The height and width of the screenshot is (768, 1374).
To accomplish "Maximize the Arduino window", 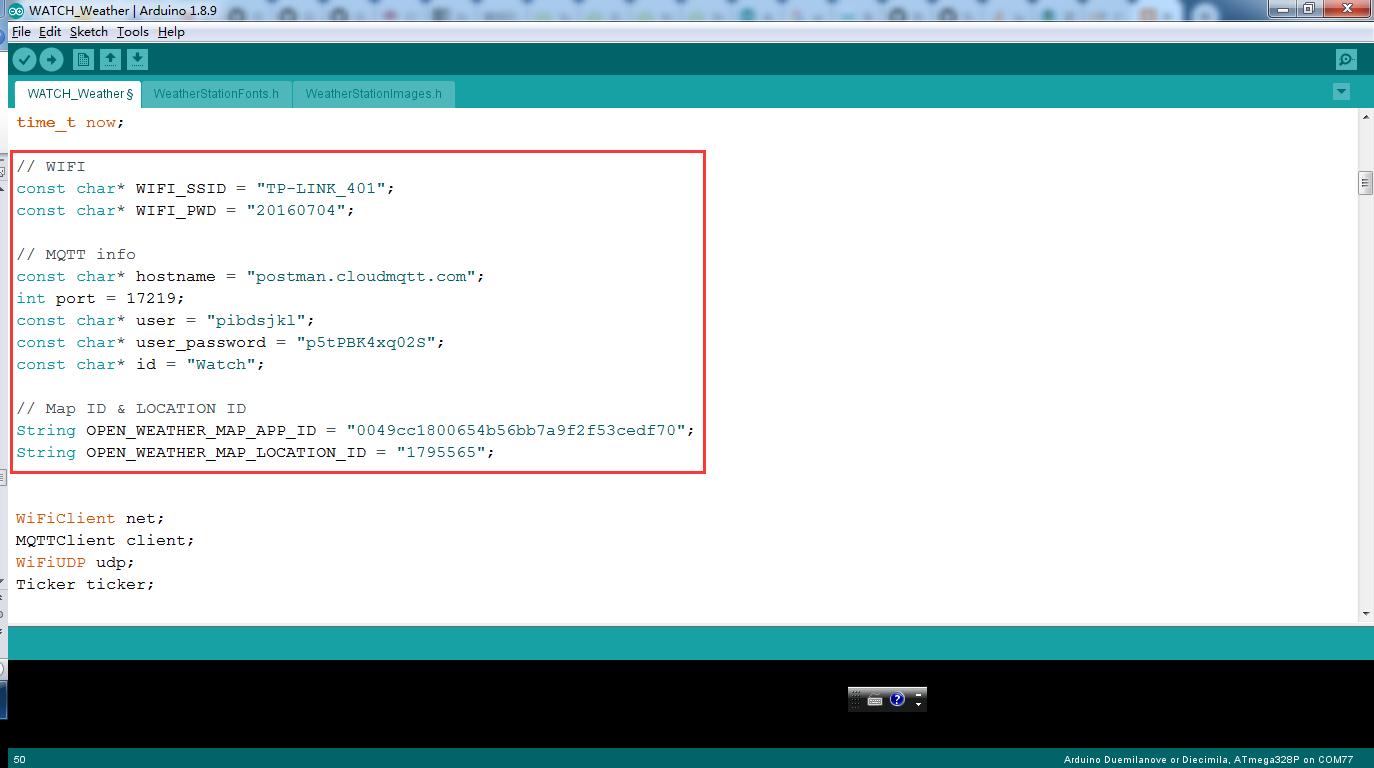I will [x=1309, y=9].
